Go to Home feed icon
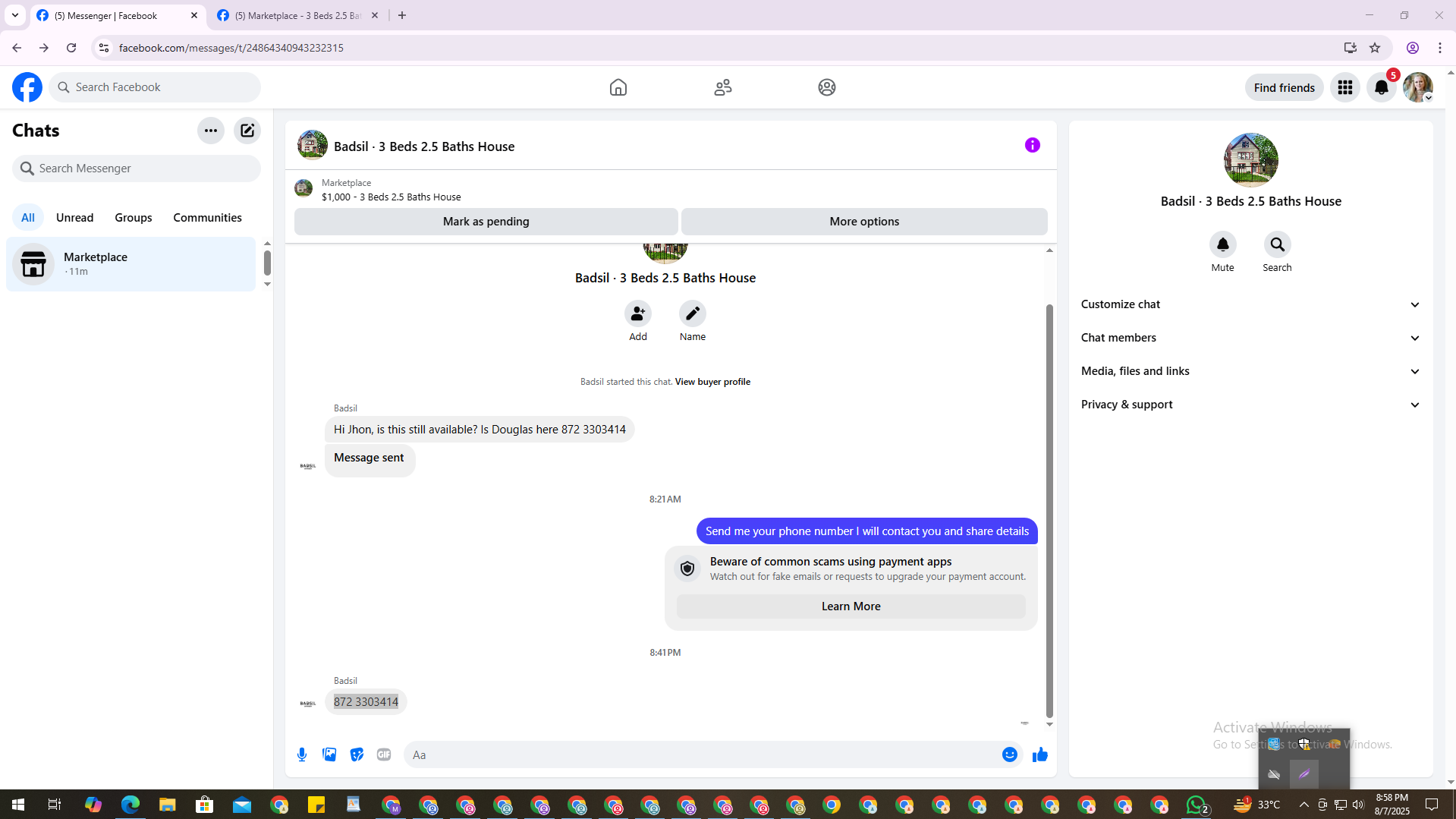The width and height of the screenshot is (1456, 819). (618, 87)
